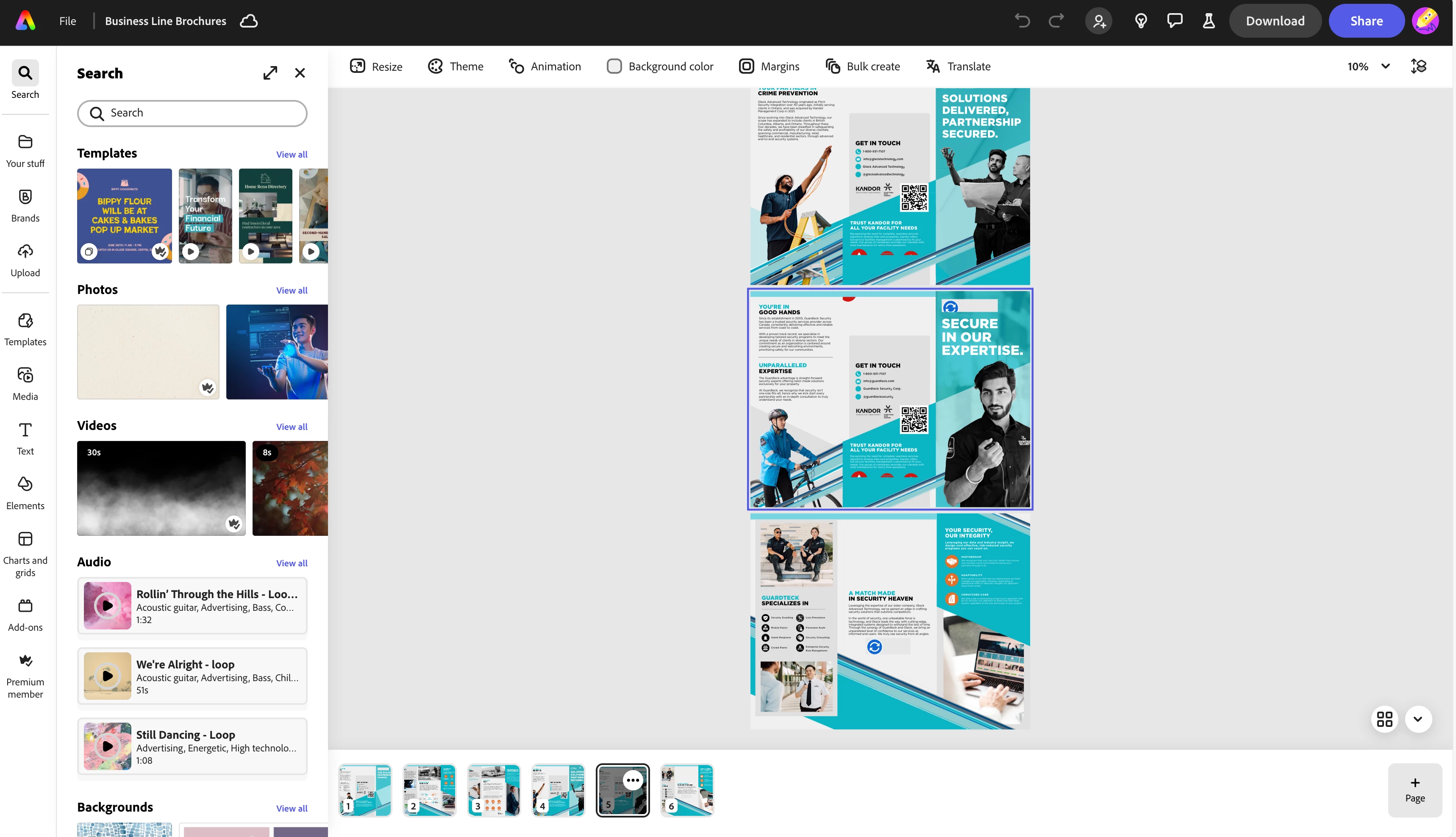Open the File menu
The image size is (1456, 837).
click(67, 21)
